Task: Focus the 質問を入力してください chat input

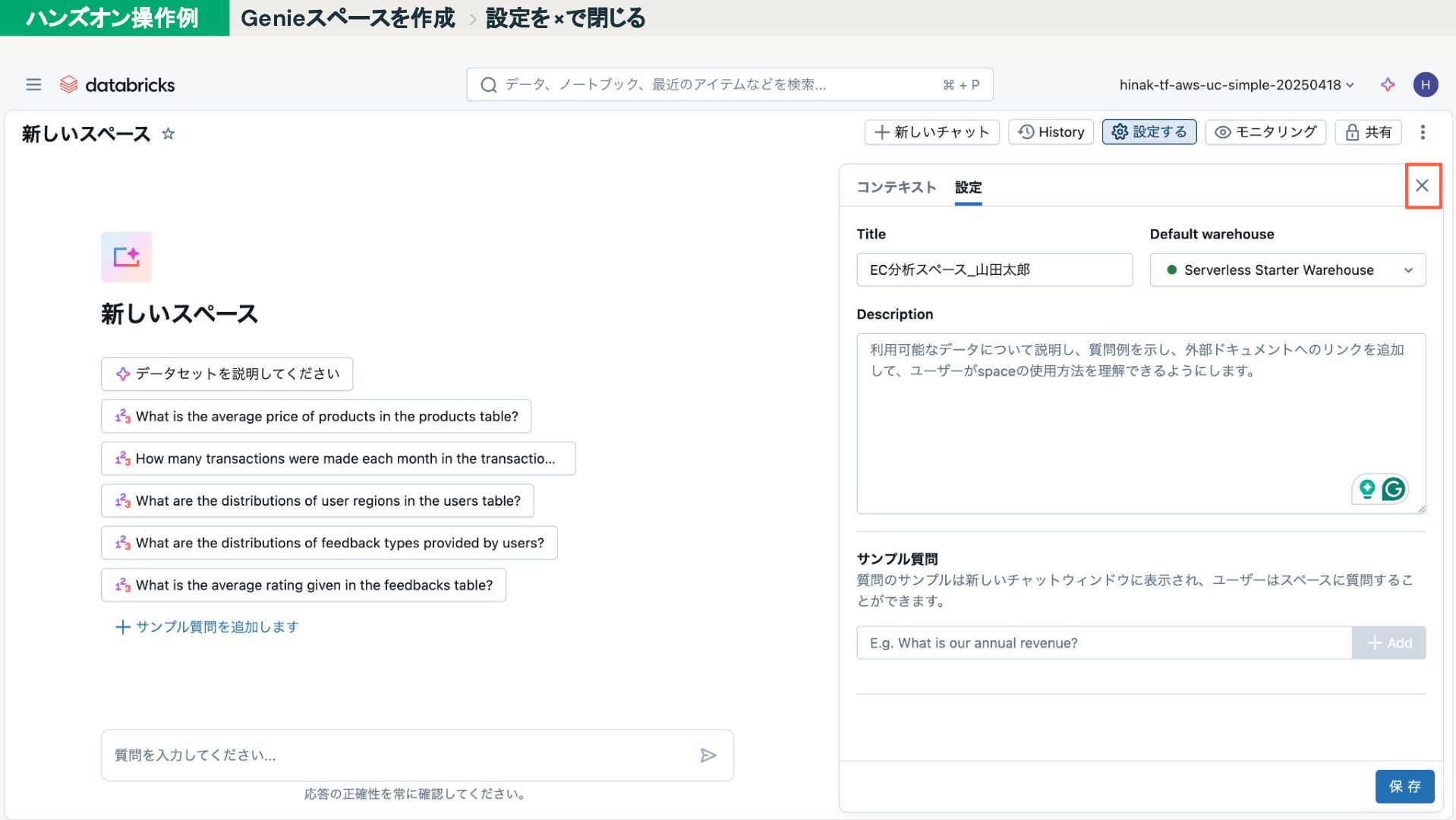Action: pos(417,755)
